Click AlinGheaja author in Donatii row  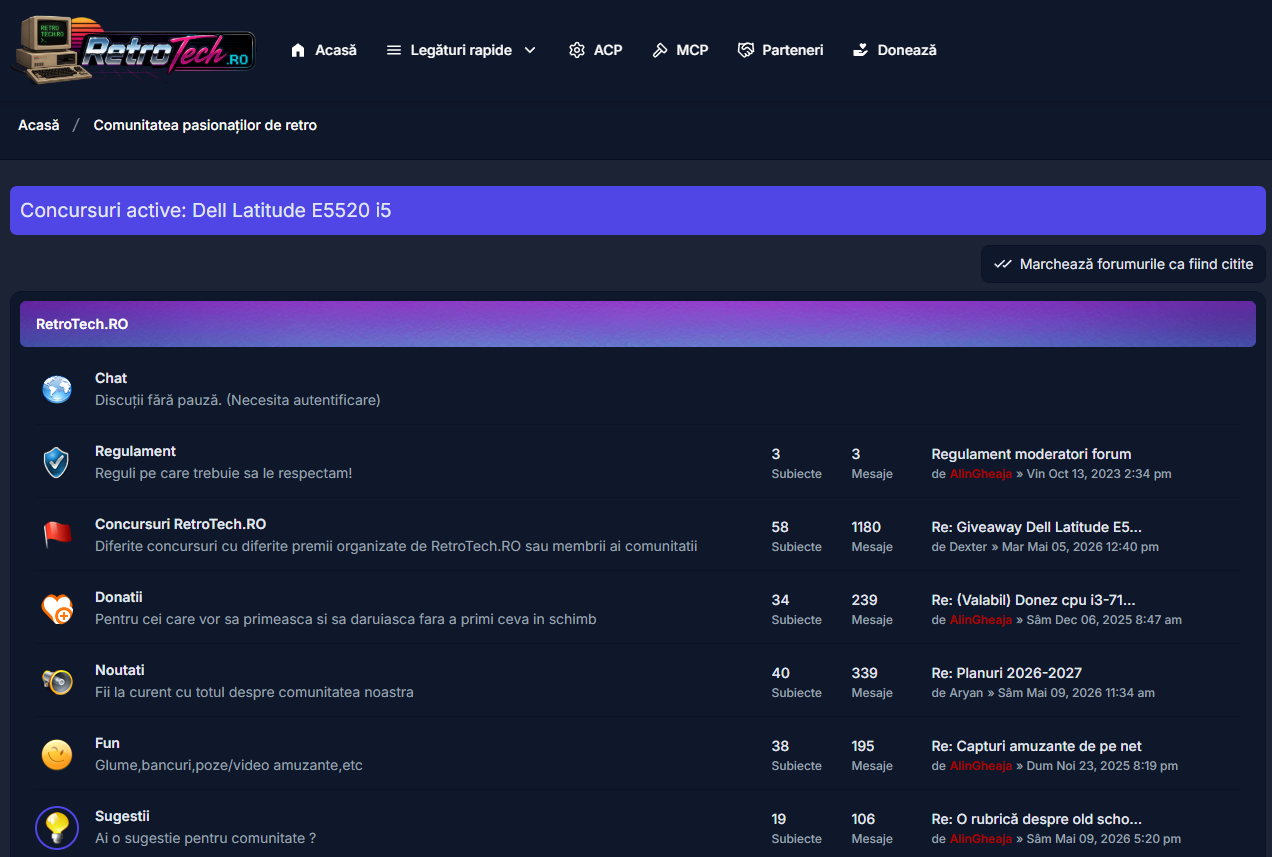coord(981,620)
